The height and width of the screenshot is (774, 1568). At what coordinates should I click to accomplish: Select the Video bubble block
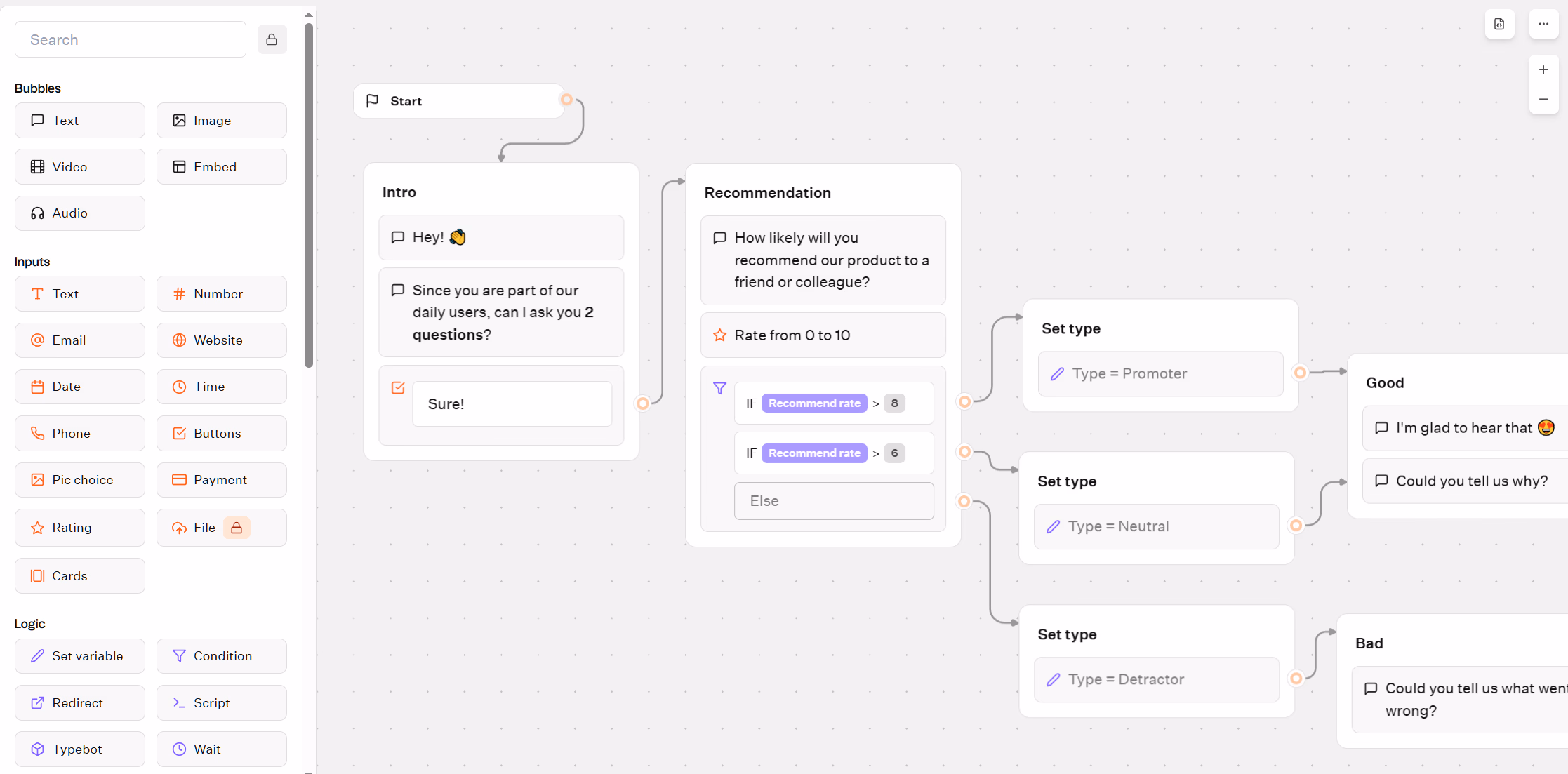coord(80,167)
